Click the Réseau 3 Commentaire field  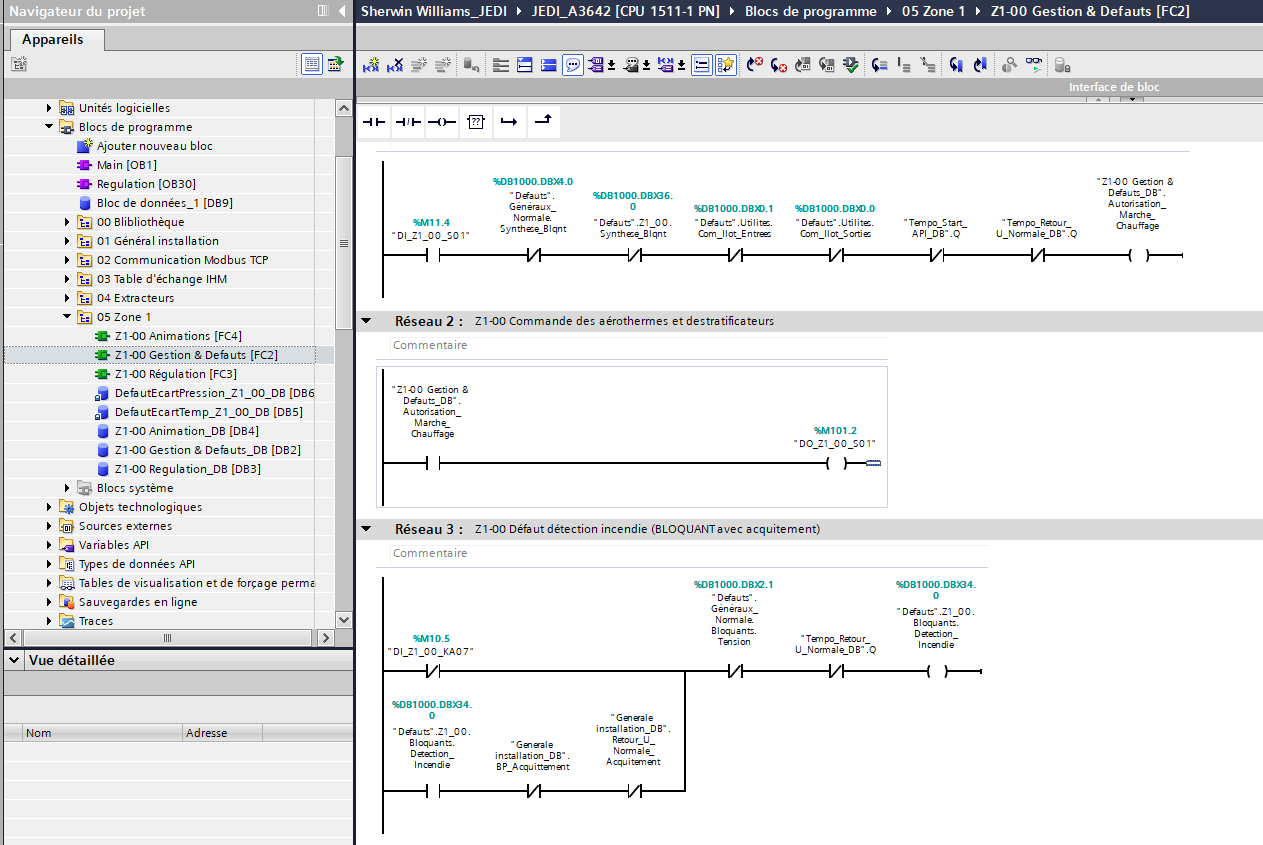430,553
